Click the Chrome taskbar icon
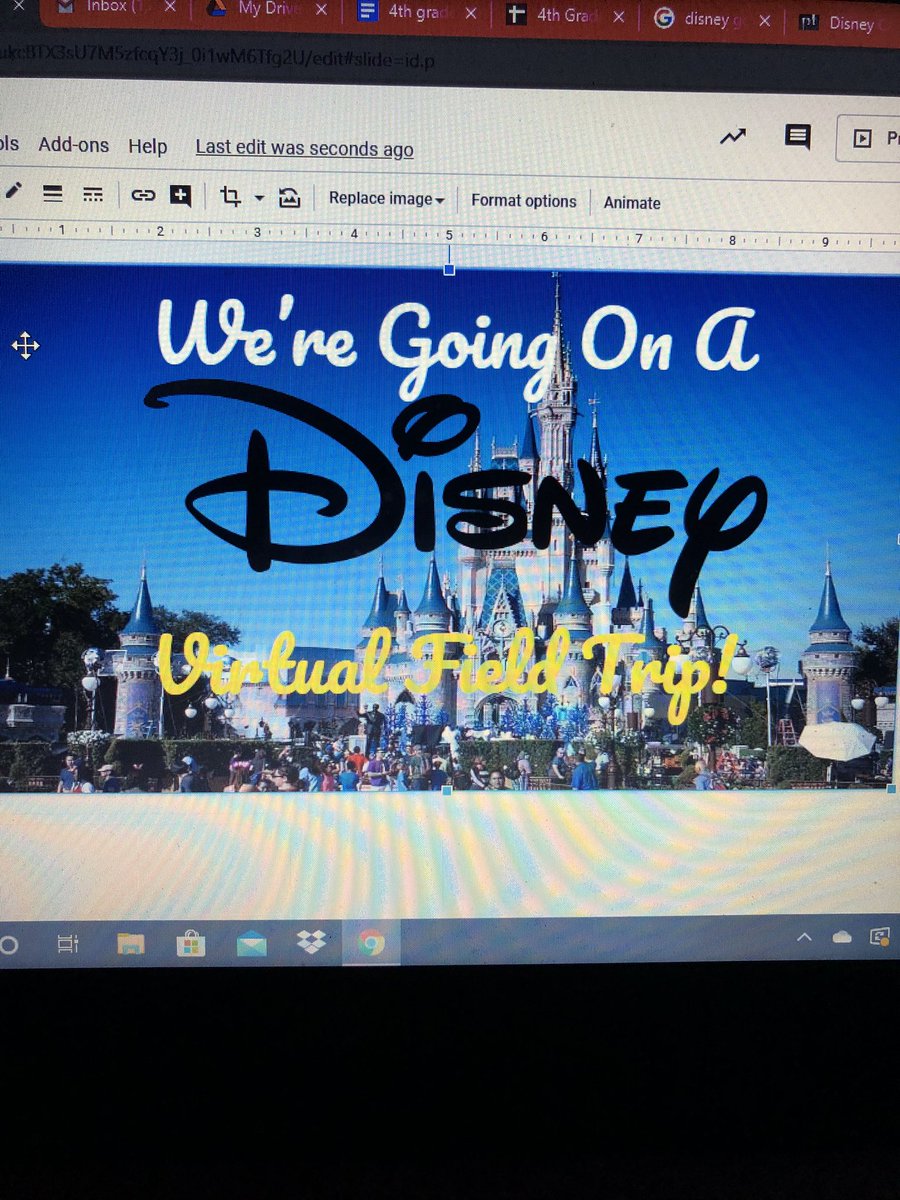 pos(371,943)
